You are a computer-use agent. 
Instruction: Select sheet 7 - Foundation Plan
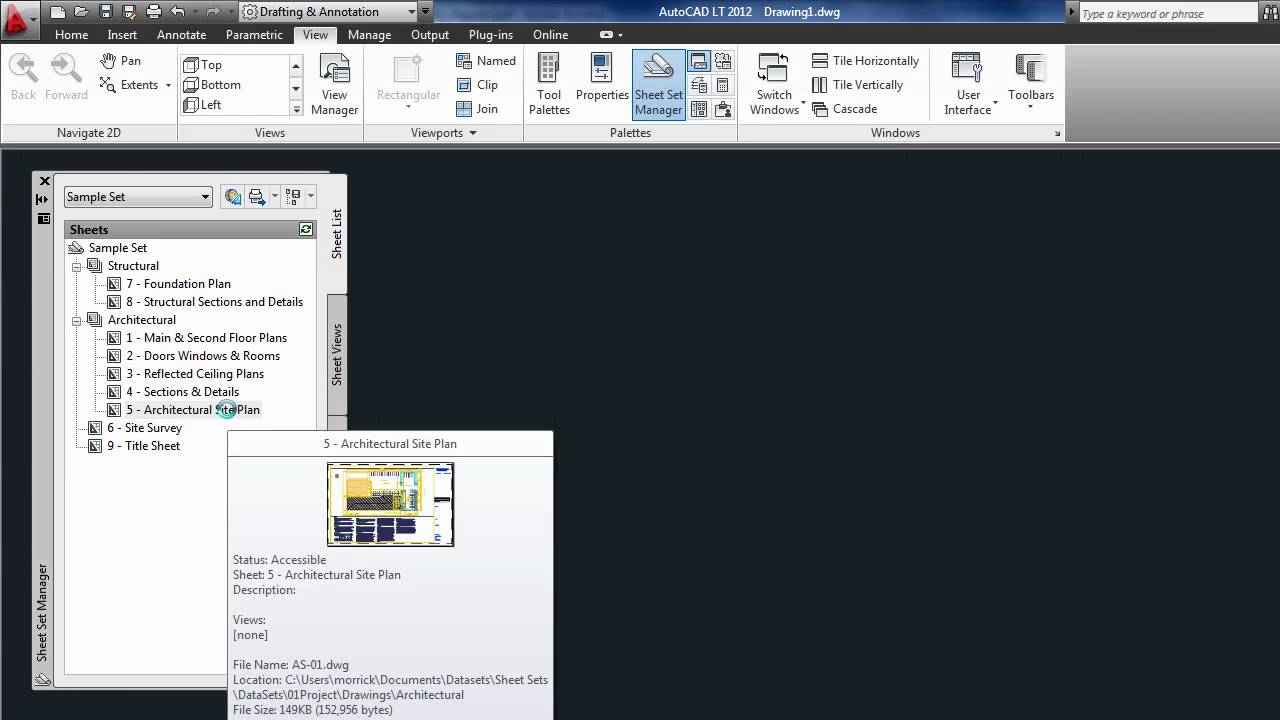178,284
